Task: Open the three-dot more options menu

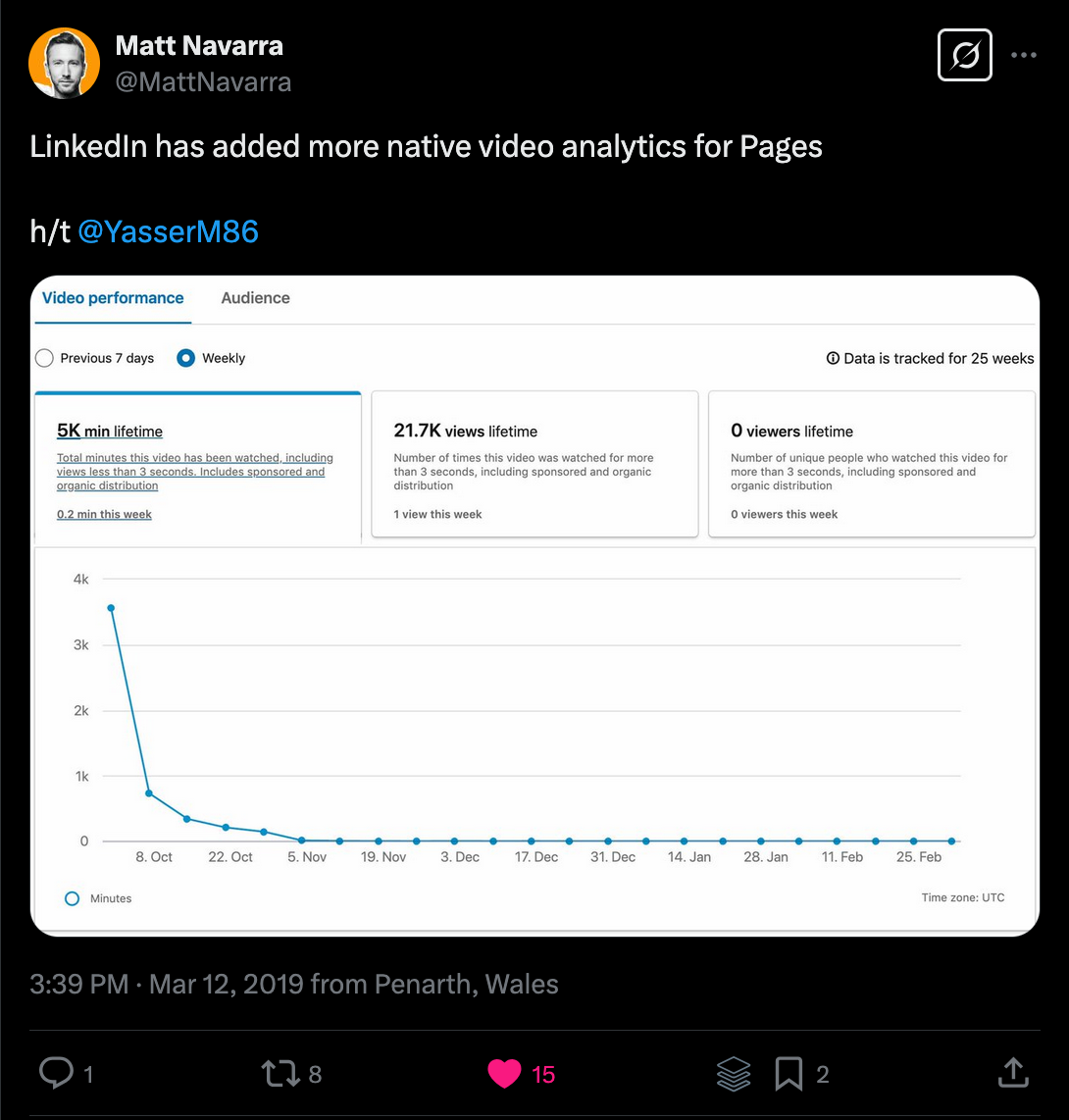Action: [1023, 56]
